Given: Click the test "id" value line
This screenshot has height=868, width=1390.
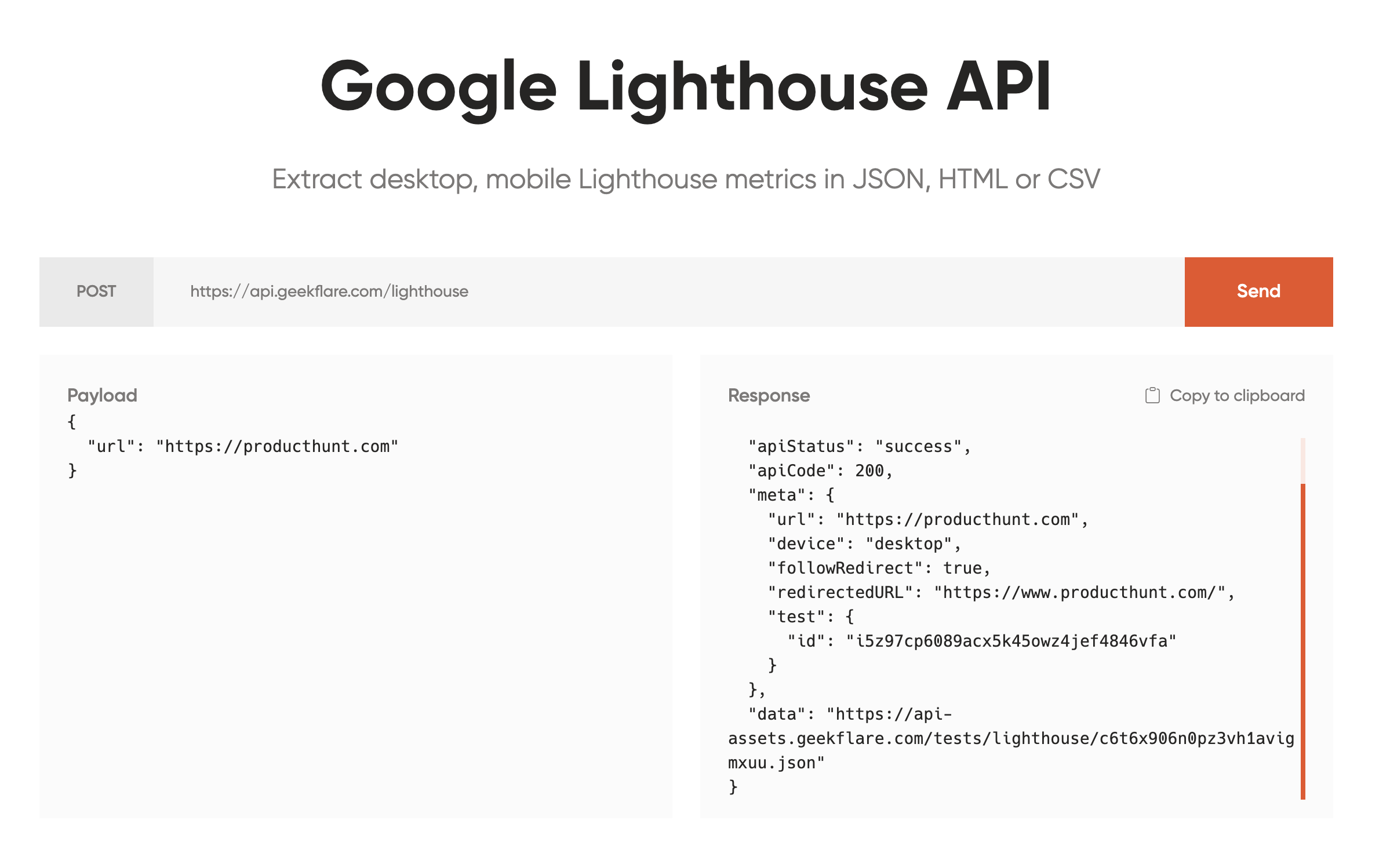Looking at the screenshot, I should click(981, 641).
